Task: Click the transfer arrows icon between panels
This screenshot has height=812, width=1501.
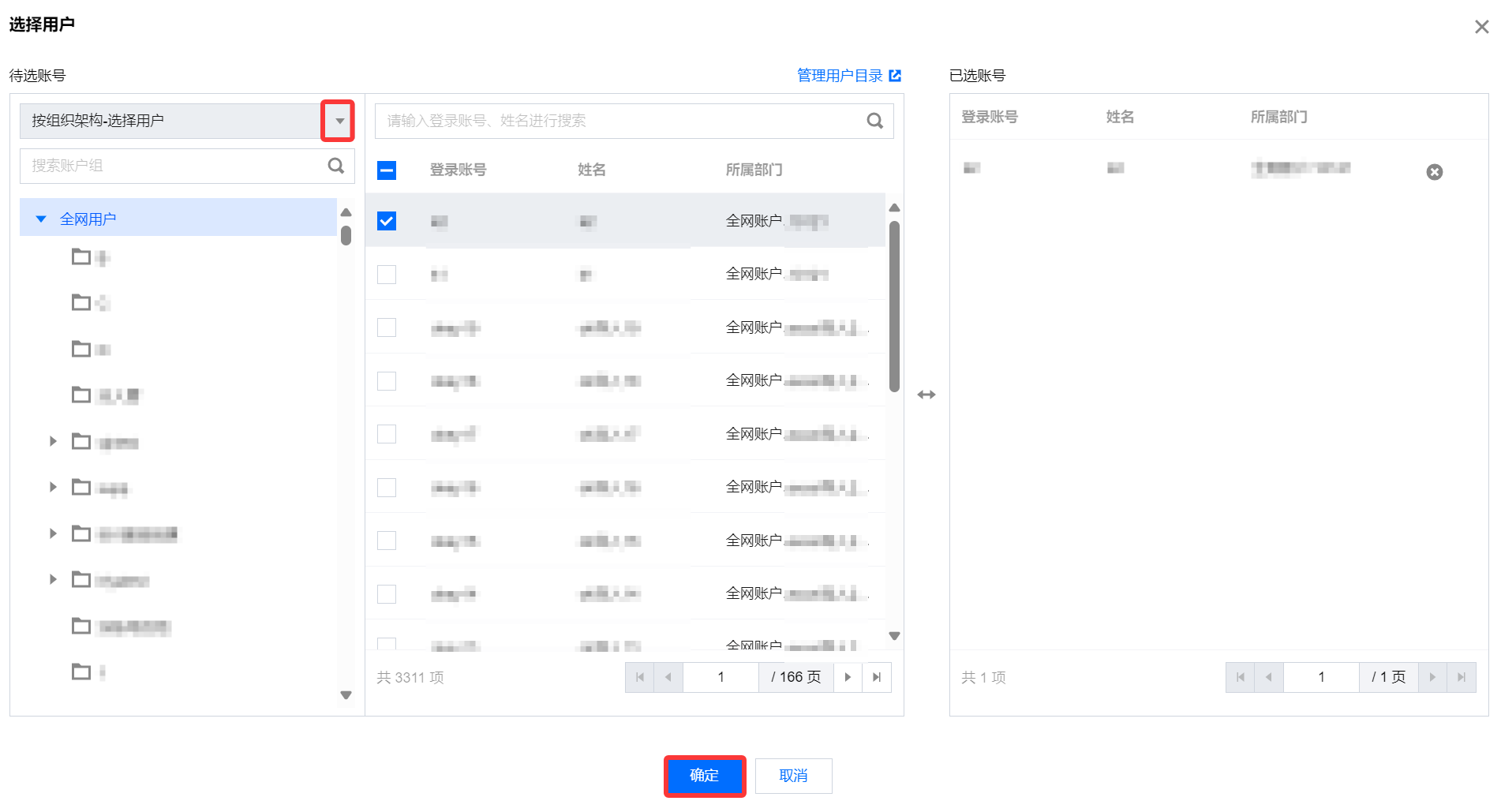Action: pos(926,395)
